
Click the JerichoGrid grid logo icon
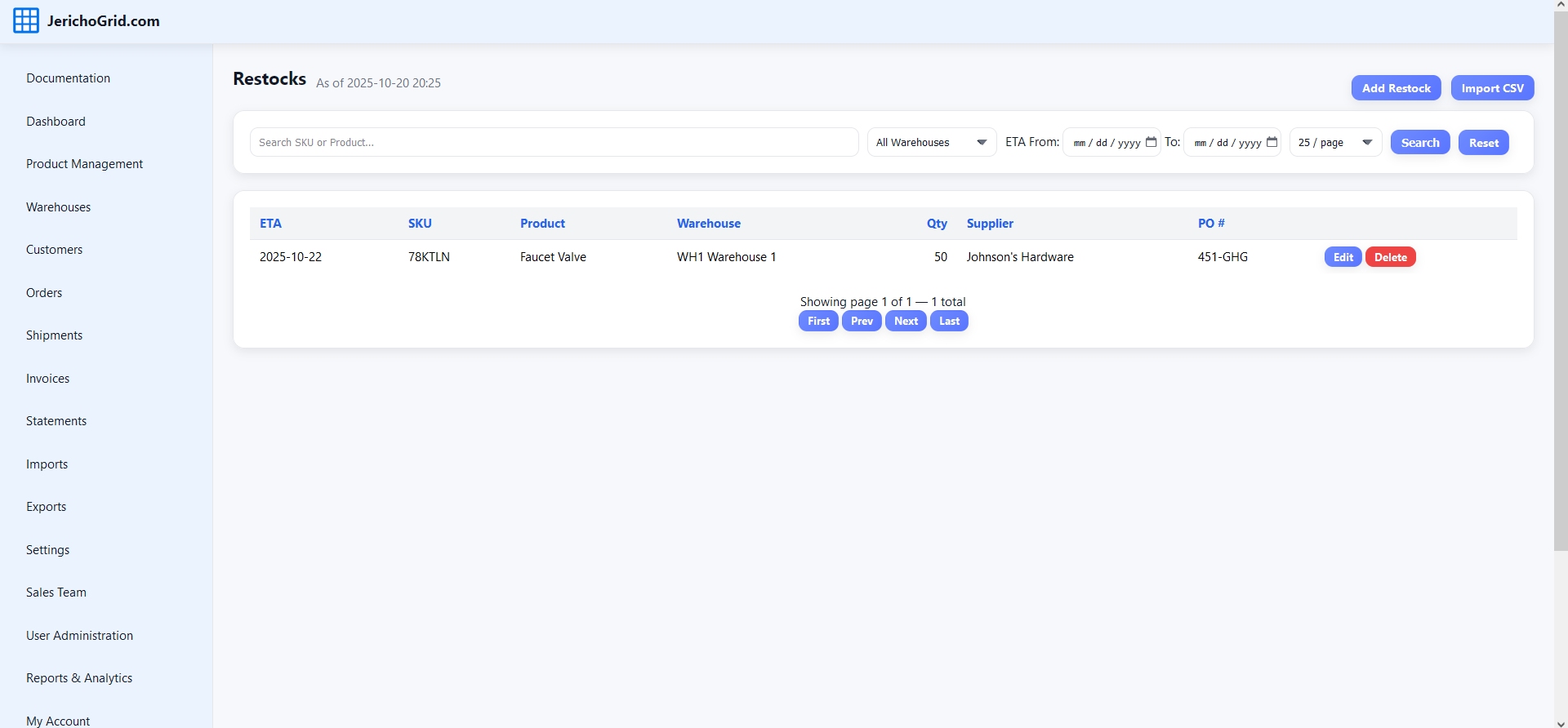26,21
